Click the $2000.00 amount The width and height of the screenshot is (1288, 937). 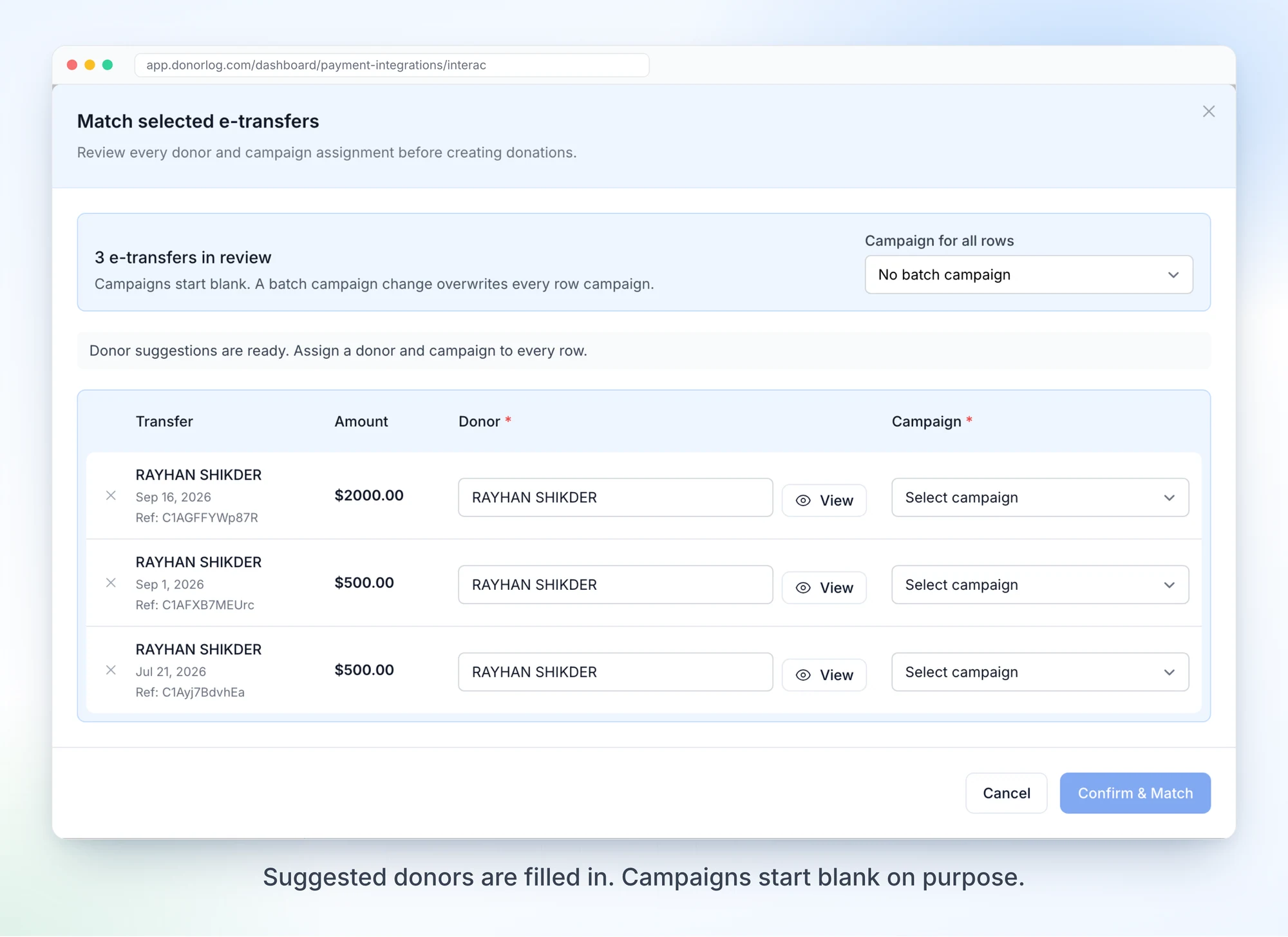(x=369, y=495)
